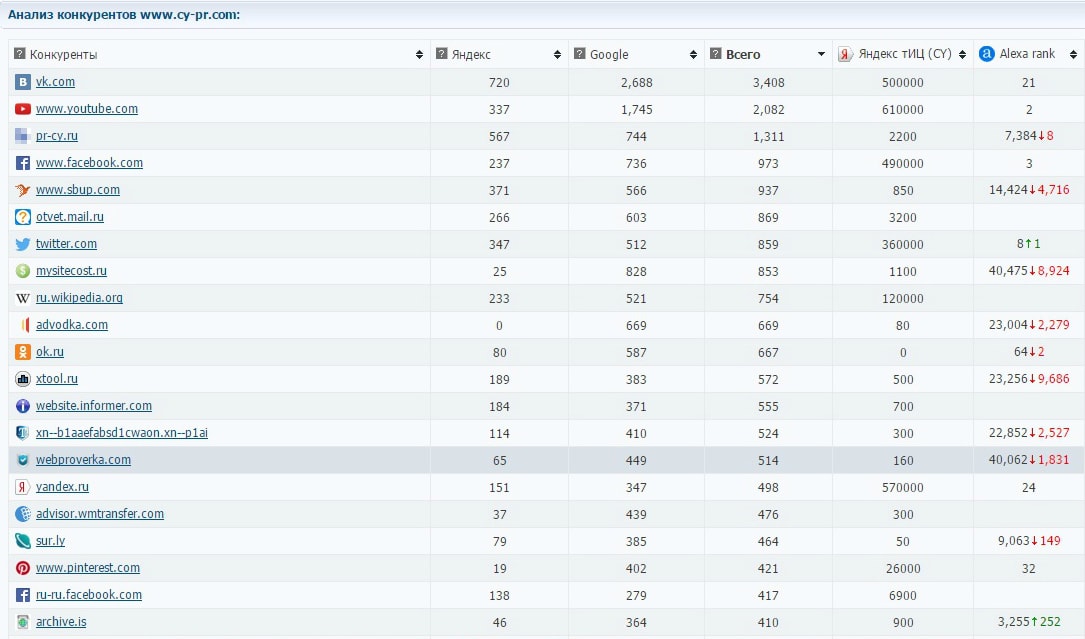Click the Yandex тИЦ header icon
Screen dimensions: 1085x639
click(x=845, y=54)
